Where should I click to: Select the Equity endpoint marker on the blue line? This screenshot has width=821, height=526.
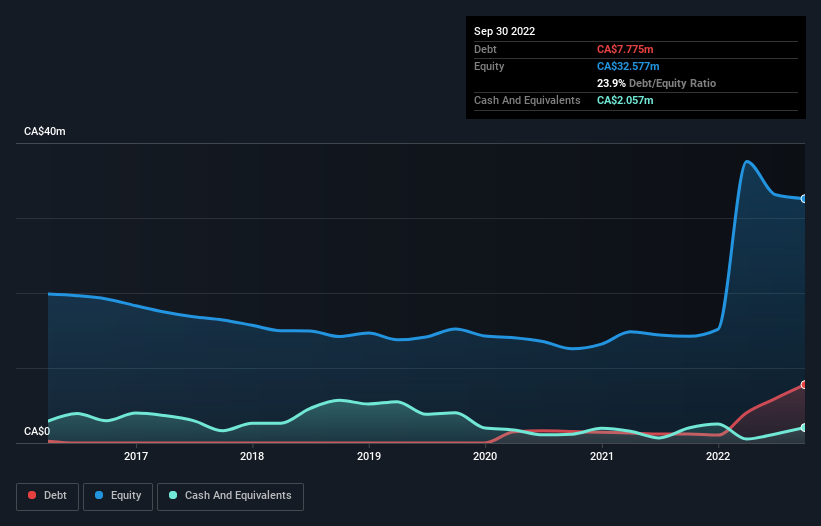[x=804, y=199]
